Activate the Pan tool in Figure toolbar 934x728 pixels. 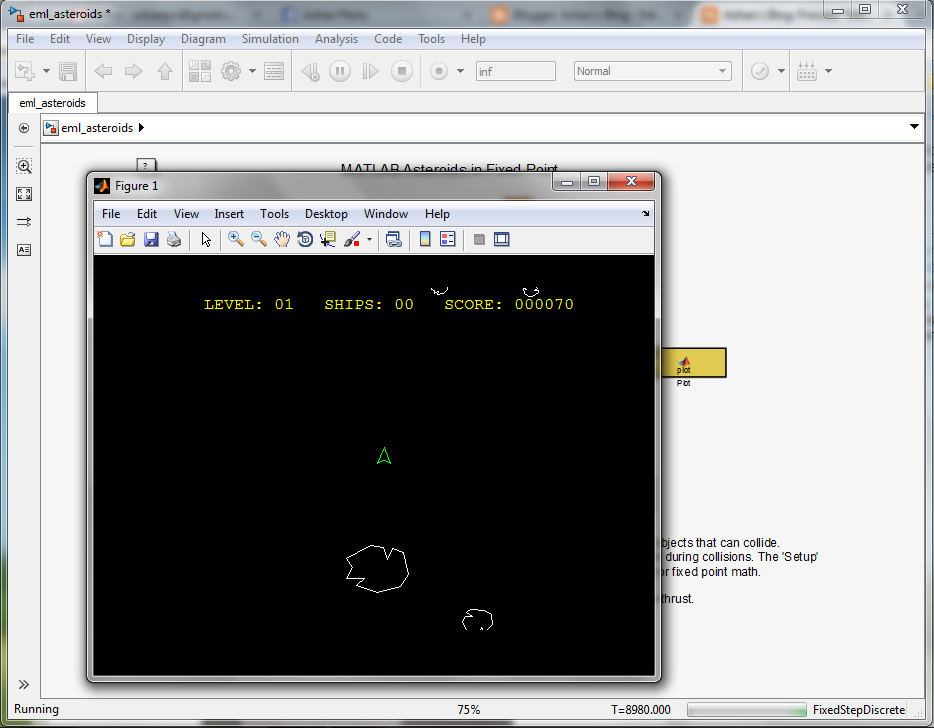282,239
